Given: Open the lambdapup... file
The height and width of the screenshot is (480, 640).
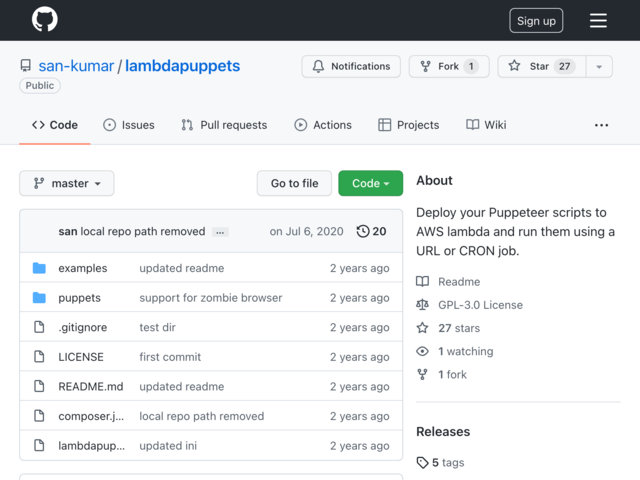Looking at the screenshot, I should tap(91, 446).
